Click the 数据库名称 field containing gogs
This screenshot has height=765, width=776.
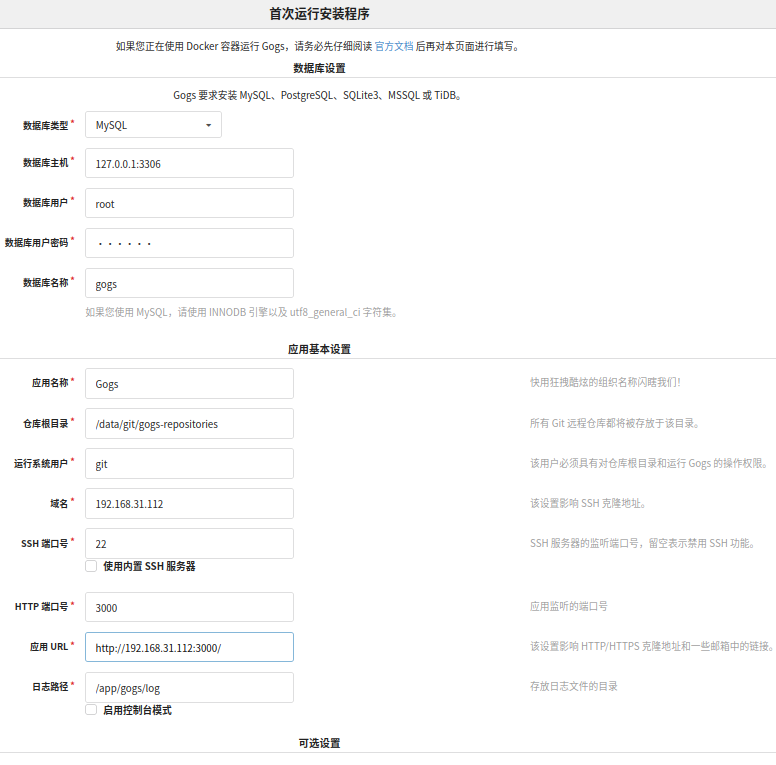[x=190, y=283]
